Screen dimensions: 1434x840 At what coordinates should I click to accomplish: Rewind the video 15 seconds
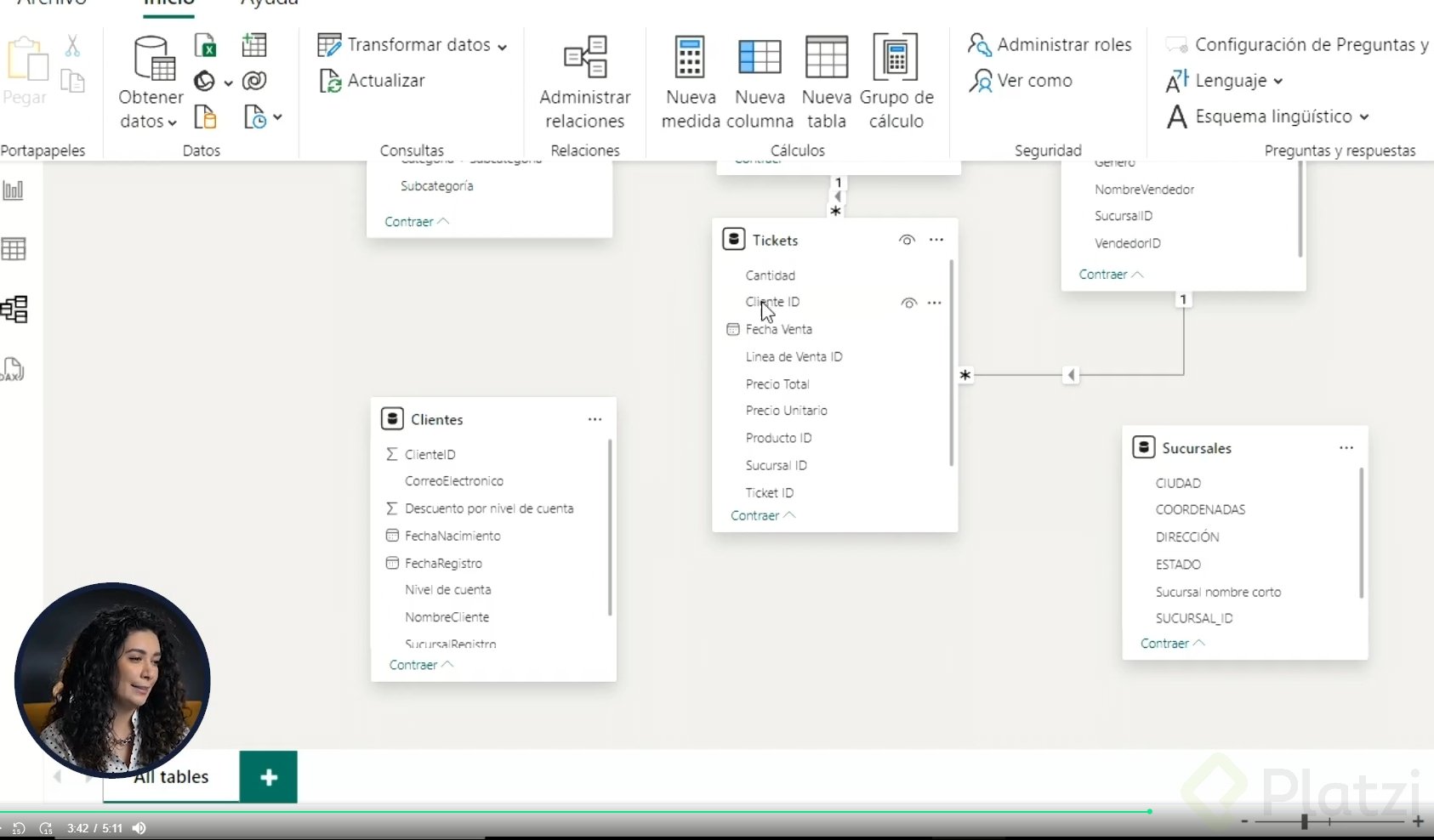tap(19, 828)
